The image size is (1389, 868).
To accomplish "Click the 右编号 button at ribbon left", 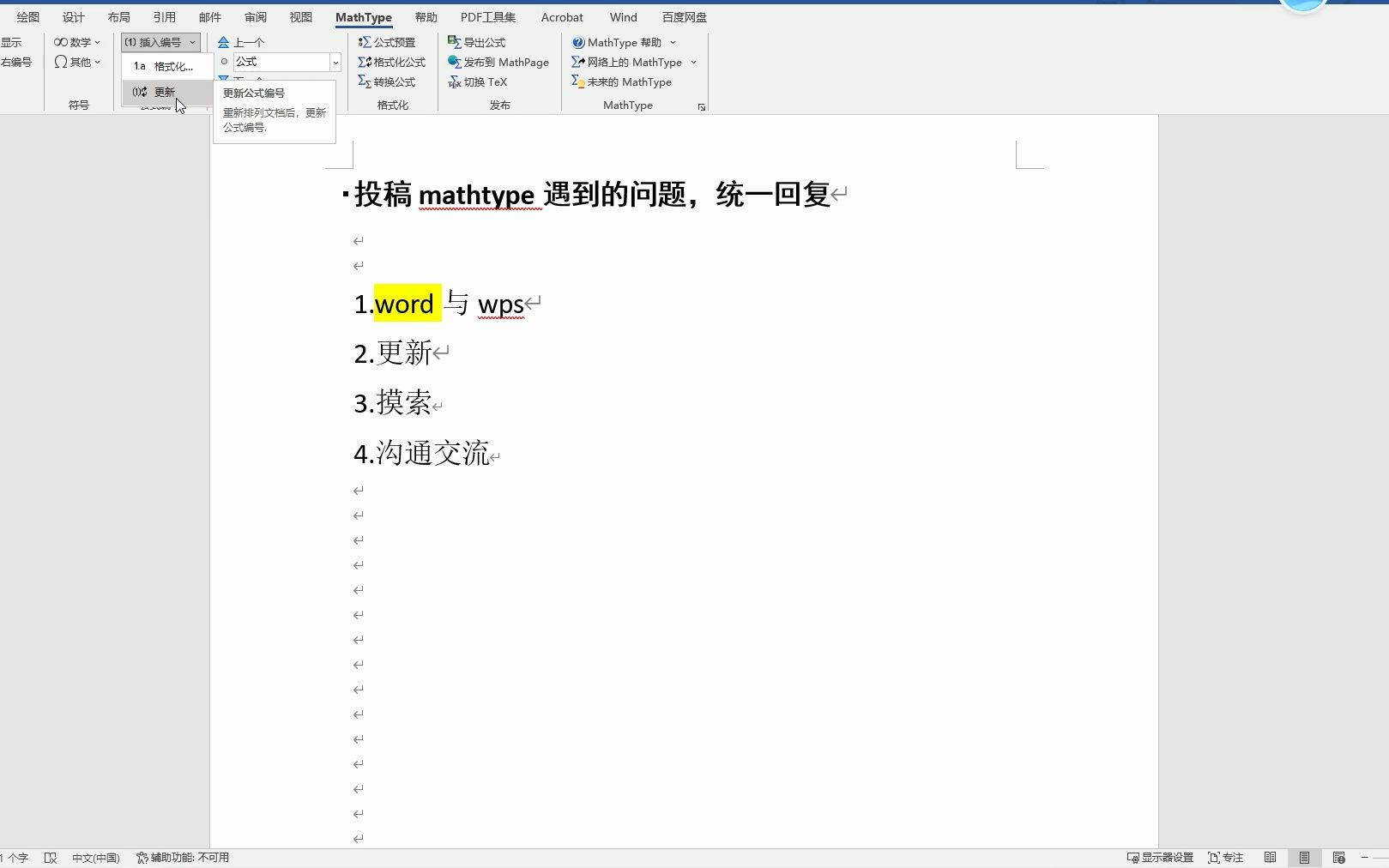I will point(16,62).
